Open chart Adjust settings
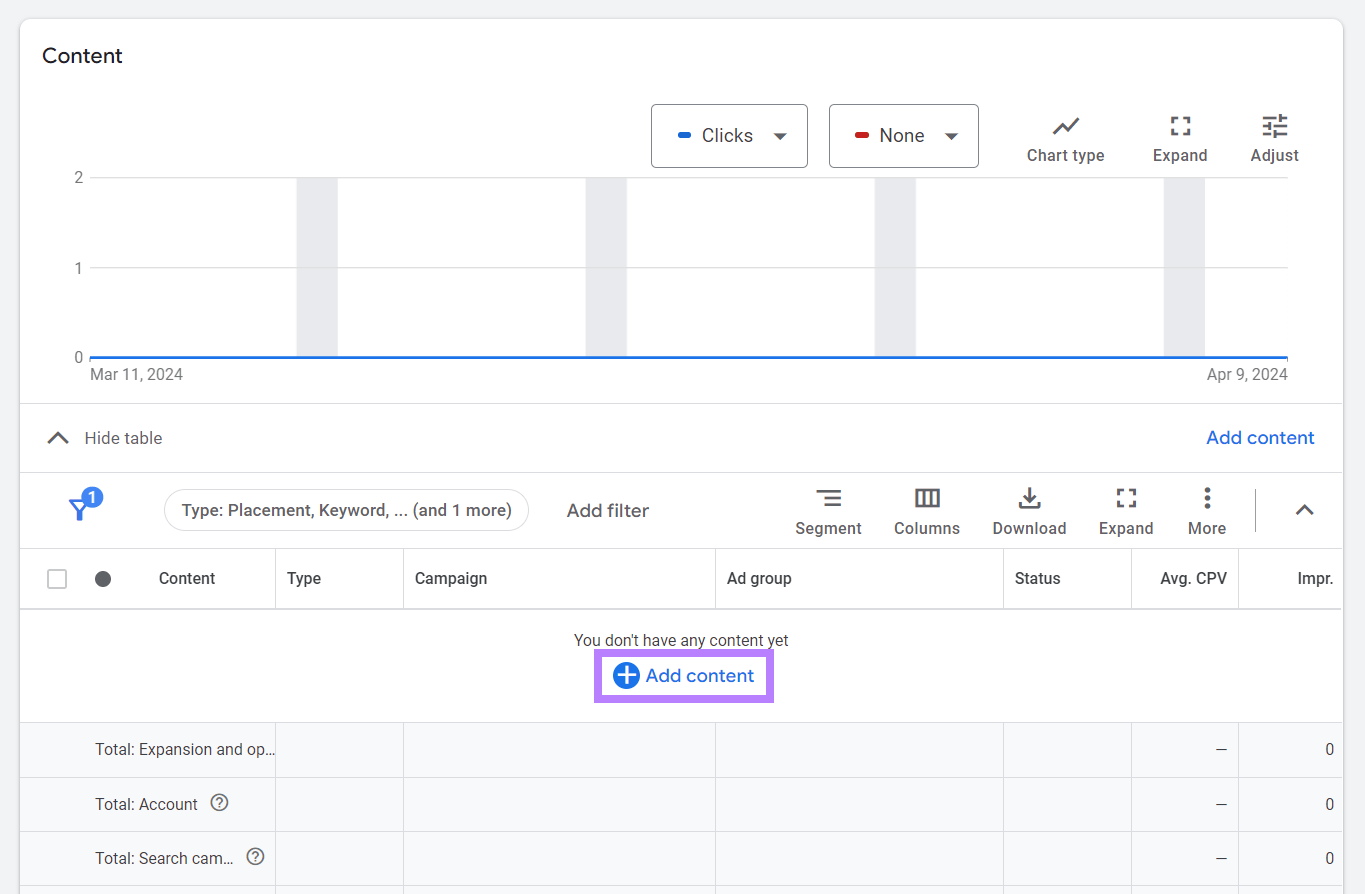The height and width of the screenshot is (894, 1365). coord(1274,137)
